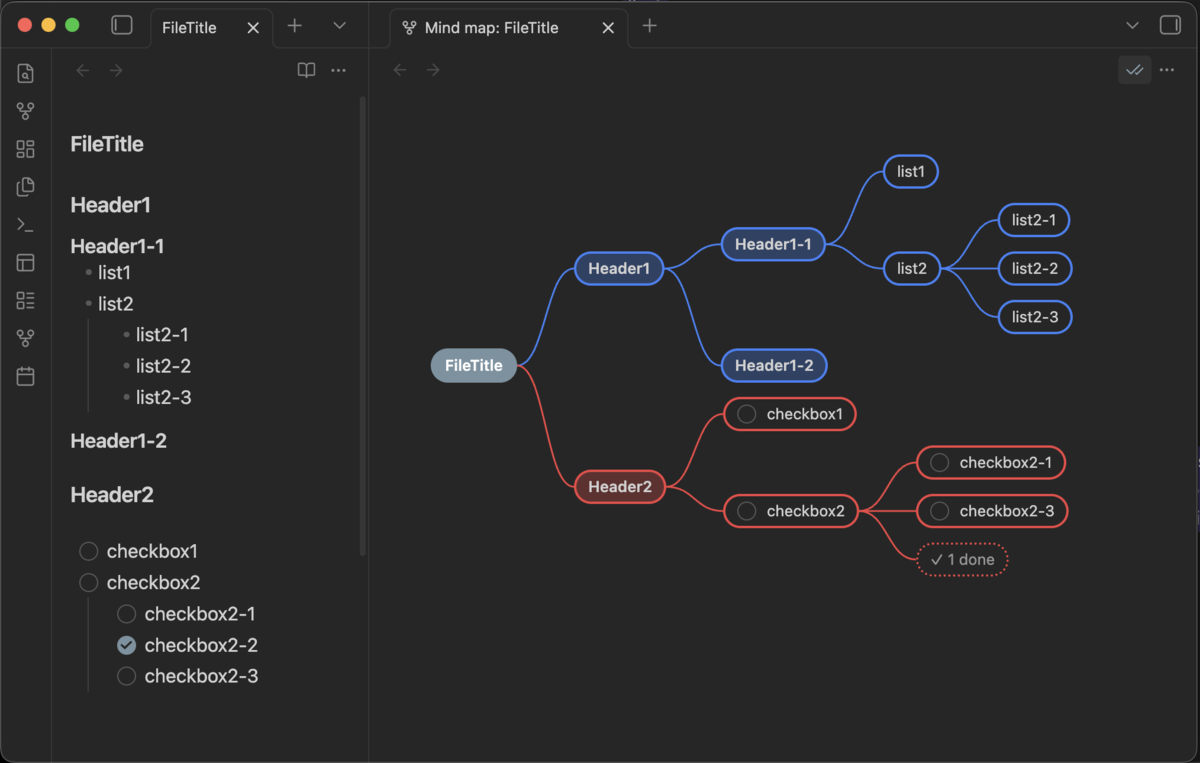The image size is (1200, 763).
Task: Open mind map icon near ribbon bottom
Action: [26, 339]
